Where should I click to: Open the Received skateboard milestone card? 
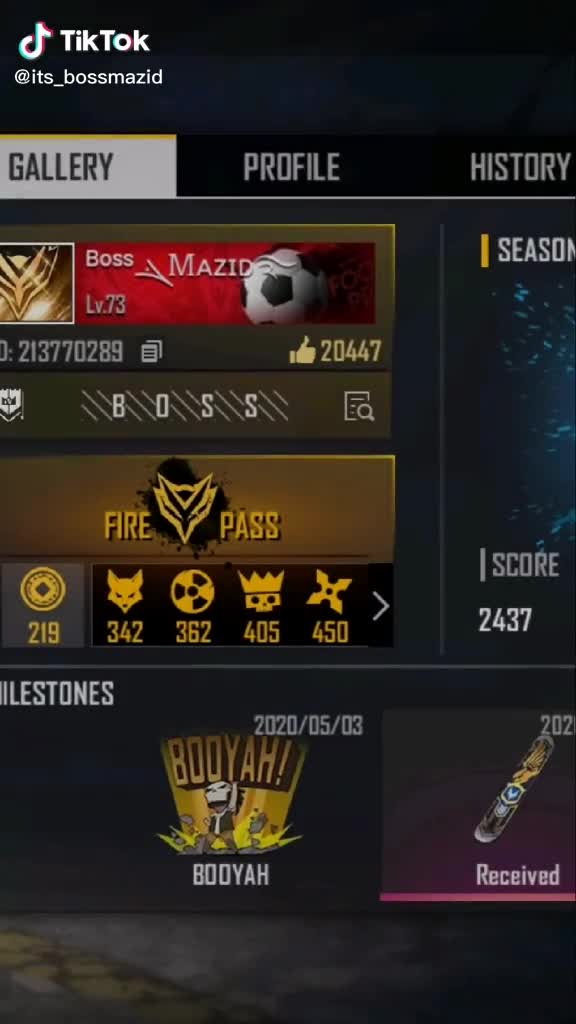[x=477, y=805]
